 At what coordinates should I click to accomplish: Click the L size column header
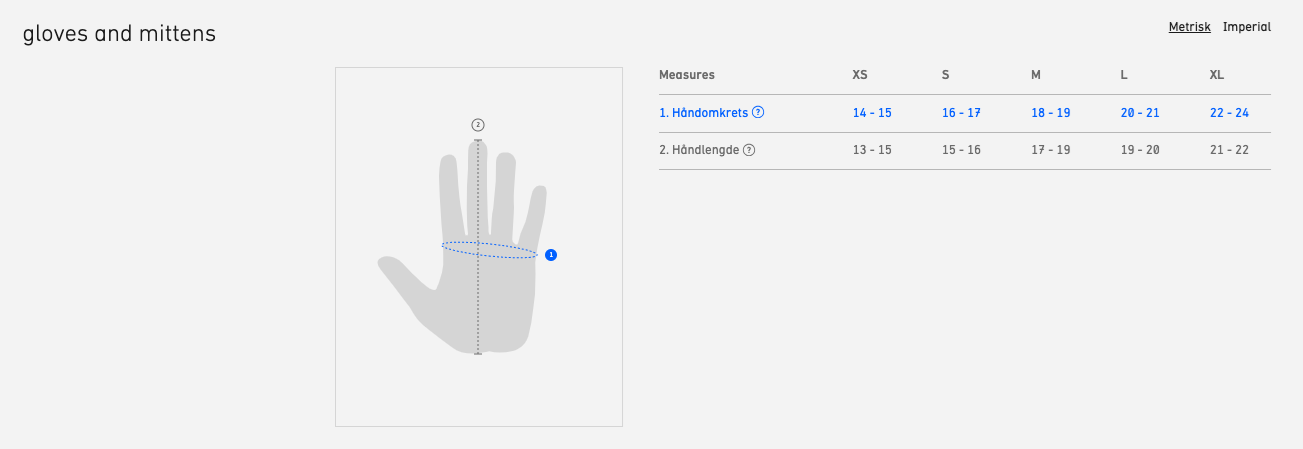[x=1124, y=75]
